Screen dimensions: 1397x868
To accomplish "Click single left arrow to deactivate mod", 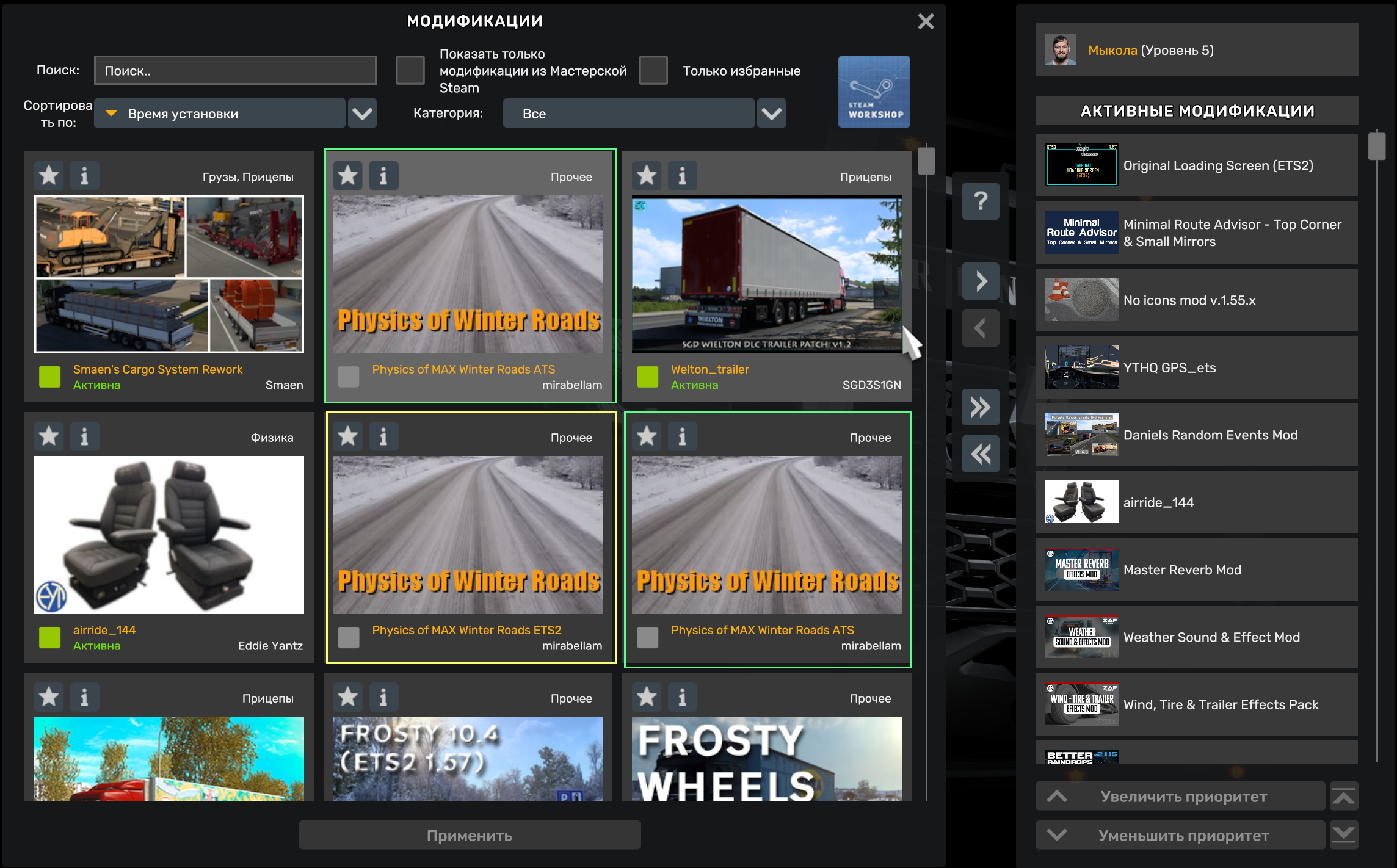I will (981, 328).
